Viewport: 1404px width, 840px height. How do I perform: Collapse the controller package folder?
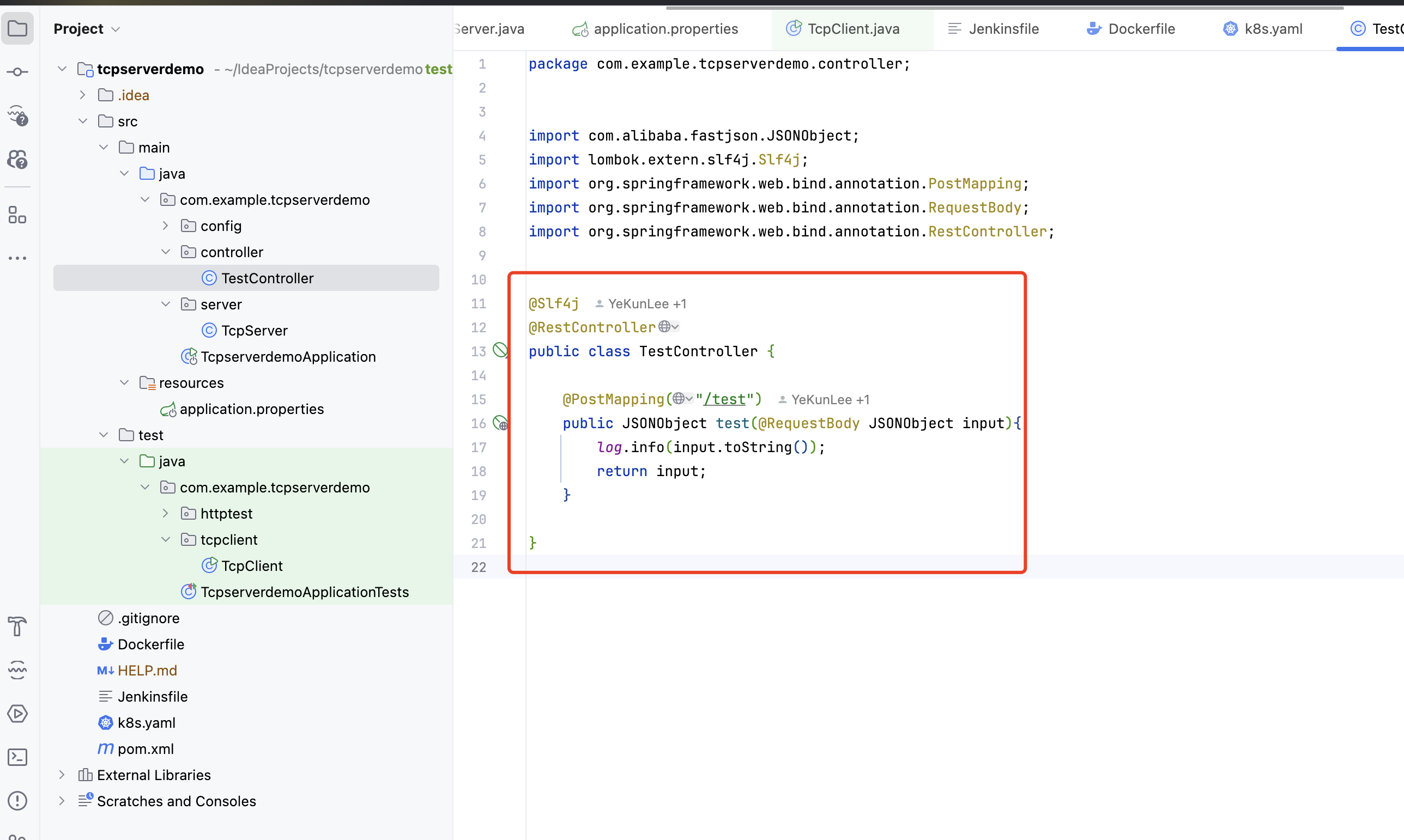click(165, 252)
